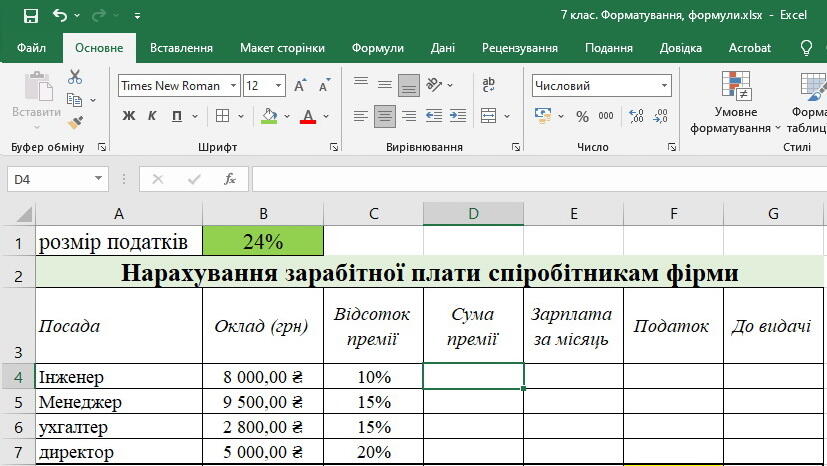Select Align Left icon
Screen dimensions: 827x466
coord(361,116)
